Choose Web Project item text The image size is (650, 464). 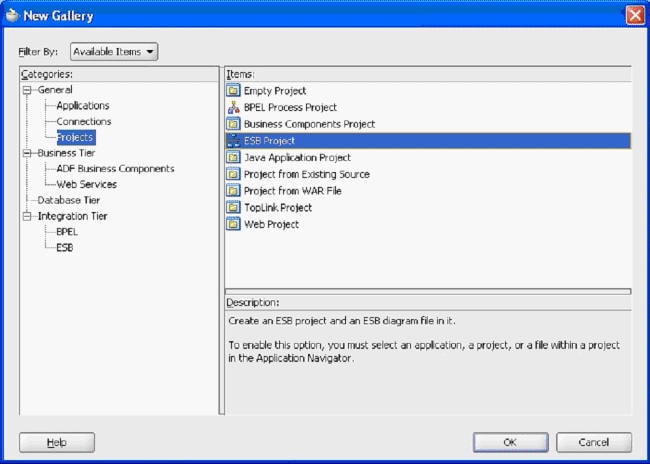pyautogui.click(x=272, y=224)
